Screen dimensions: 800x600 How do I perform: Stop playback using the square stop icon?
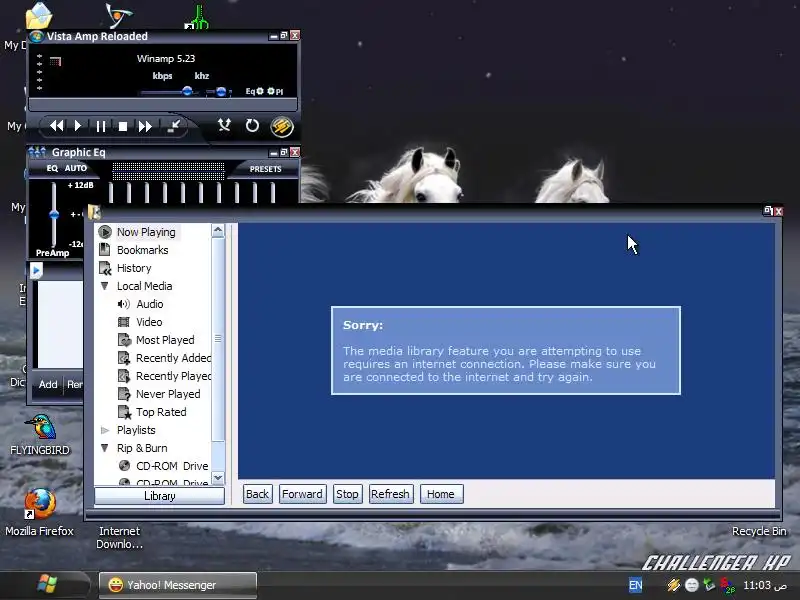pos(122,126)
